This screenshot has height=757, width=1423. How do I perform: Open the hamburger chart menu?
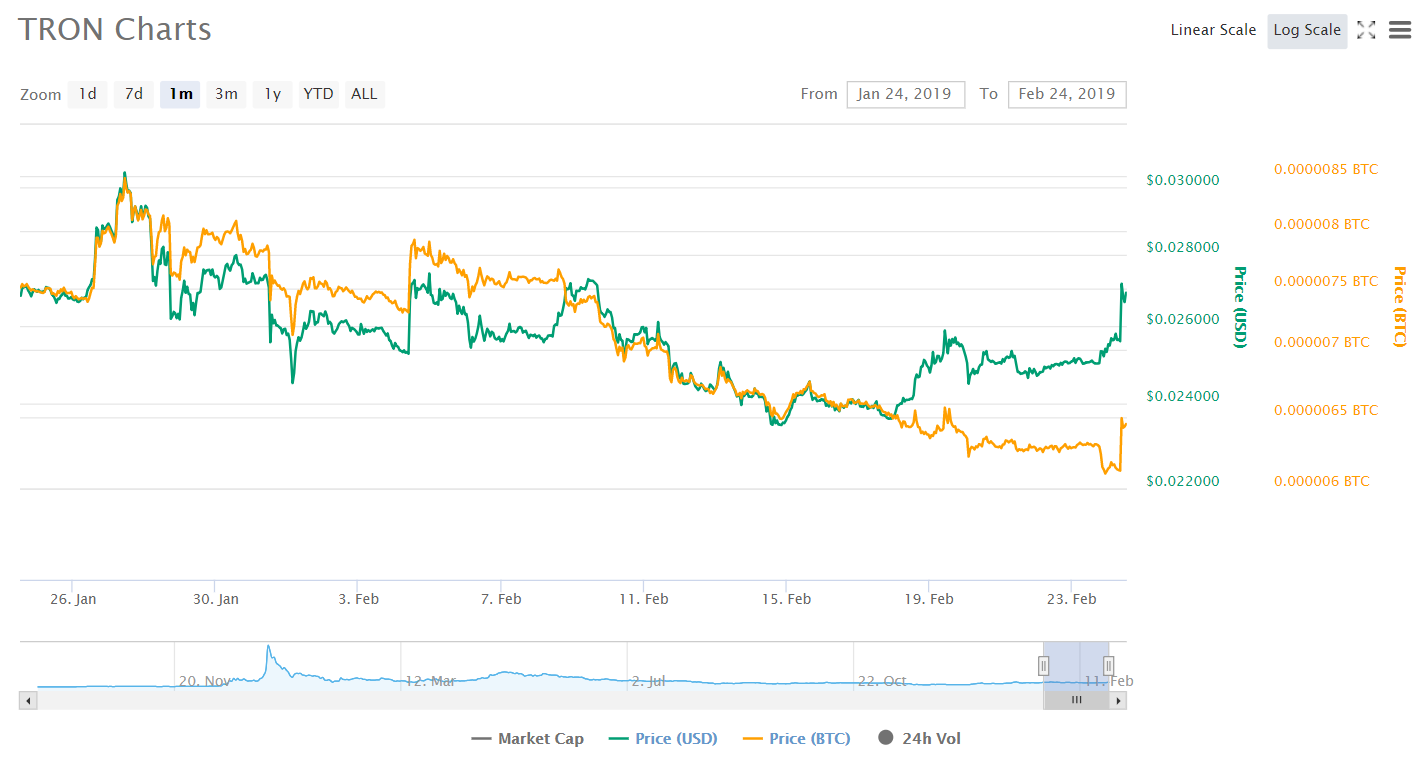1400,31
